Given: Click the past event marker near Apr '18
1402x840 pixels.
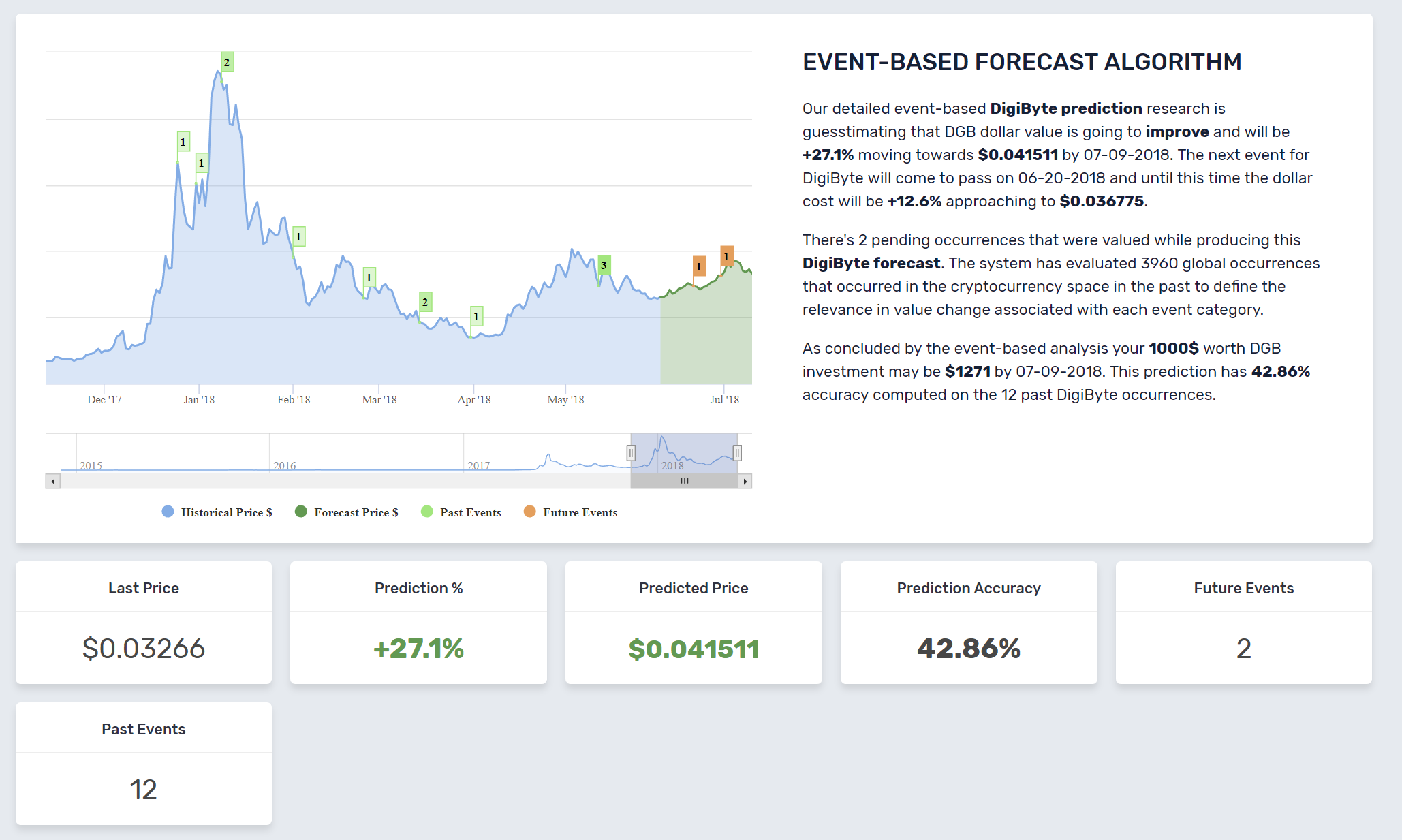Looking at the screenshot, I should (x=476, y=316).
